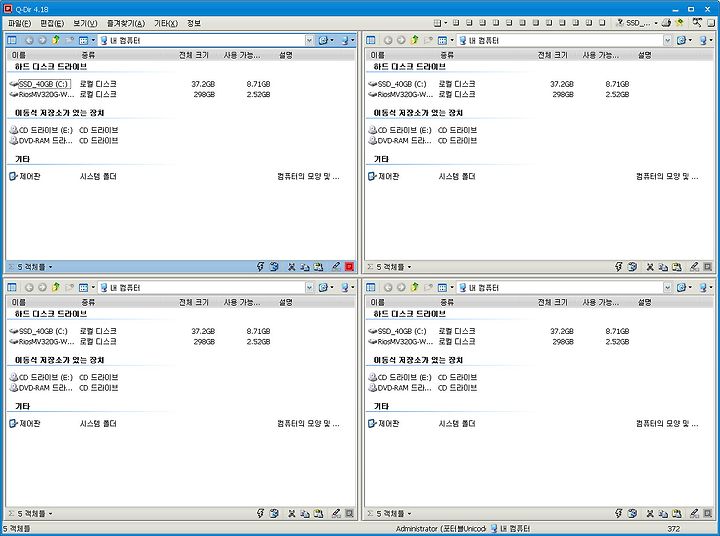720x536 pixels.
Task: Click lightning icon in top-right pane status bar
Action: click(619, 266)
